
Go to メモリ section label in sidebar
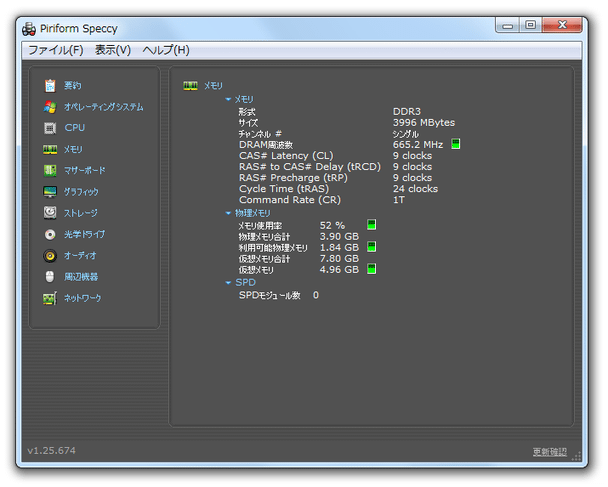coord(73,150)
